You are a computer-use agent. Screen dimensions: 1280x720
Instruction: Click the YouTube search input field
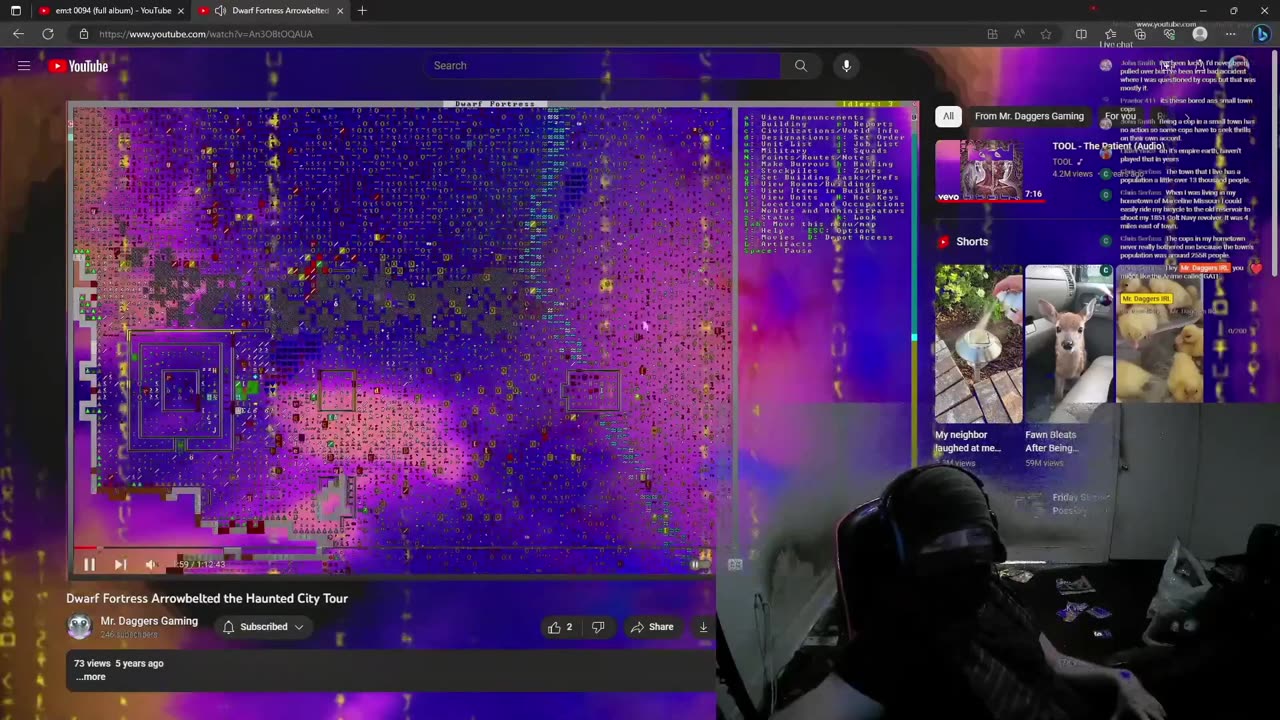pyautogui.click(x=602, y=65)
